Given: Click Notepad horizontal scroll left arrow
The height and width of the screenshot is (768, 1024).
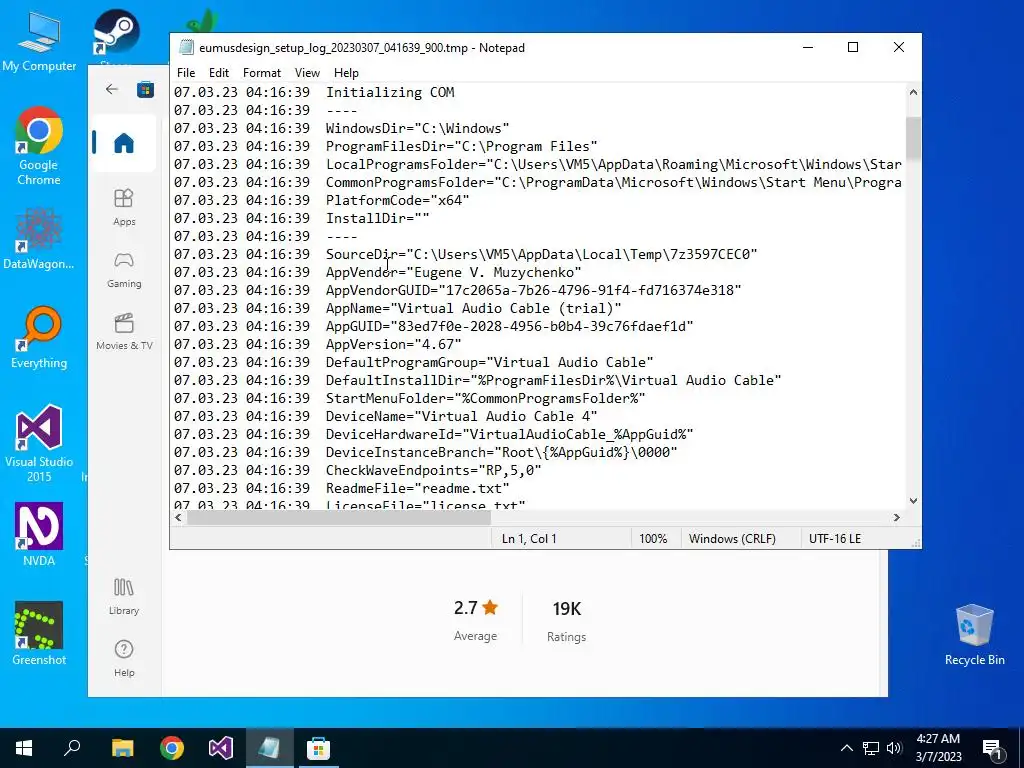Looking at the screenshot, I should (x=178, y=517).
